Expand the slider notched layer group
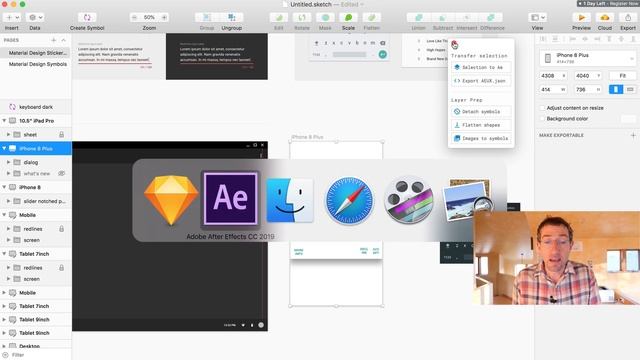This screenshot has width=640, height=360. [8, 201]
